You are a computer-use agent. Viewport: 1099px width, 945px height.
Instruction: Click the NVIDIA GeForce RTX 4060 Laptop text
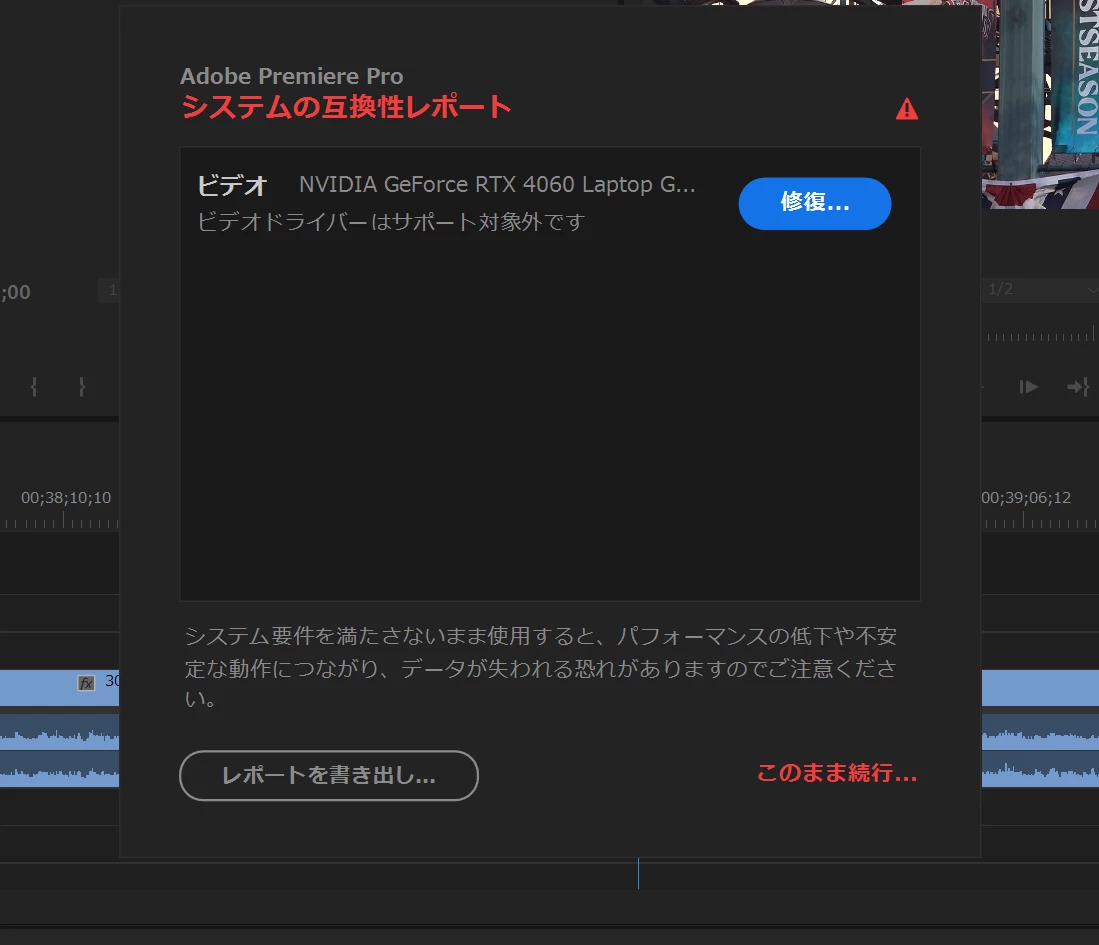497,184
